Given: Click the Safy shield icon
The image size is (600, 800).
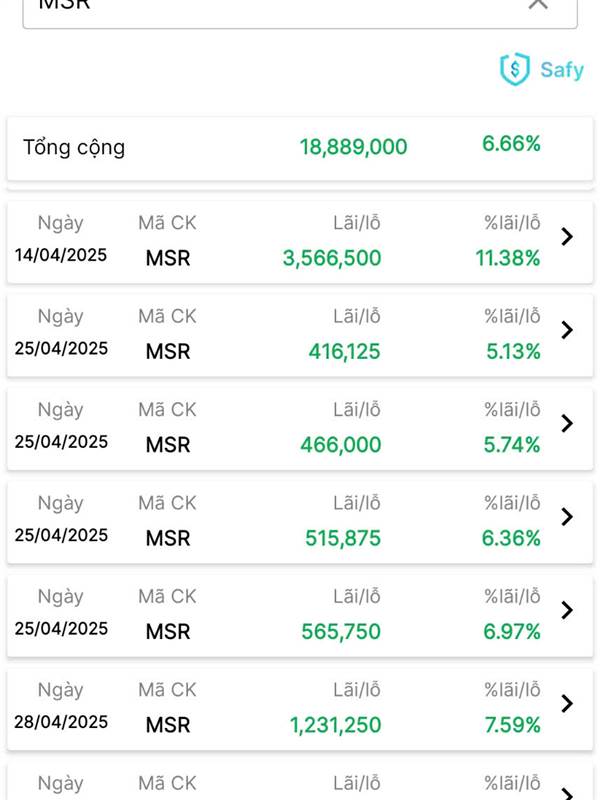Looking at the screenshot, I should (514, 69).
